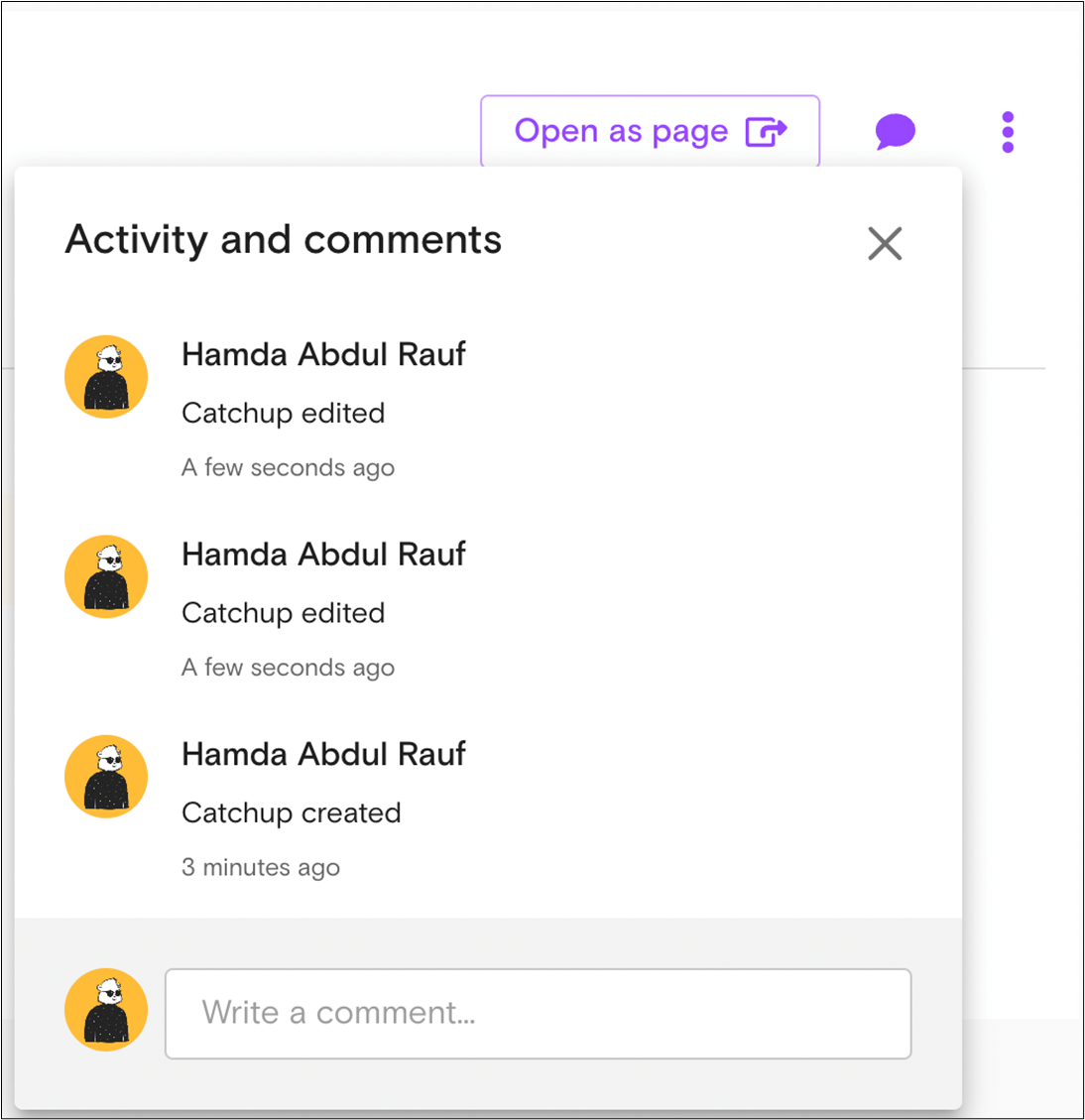Click the avatar on second Catchup edited entry

pyautogui.click(x=106, y=576)
